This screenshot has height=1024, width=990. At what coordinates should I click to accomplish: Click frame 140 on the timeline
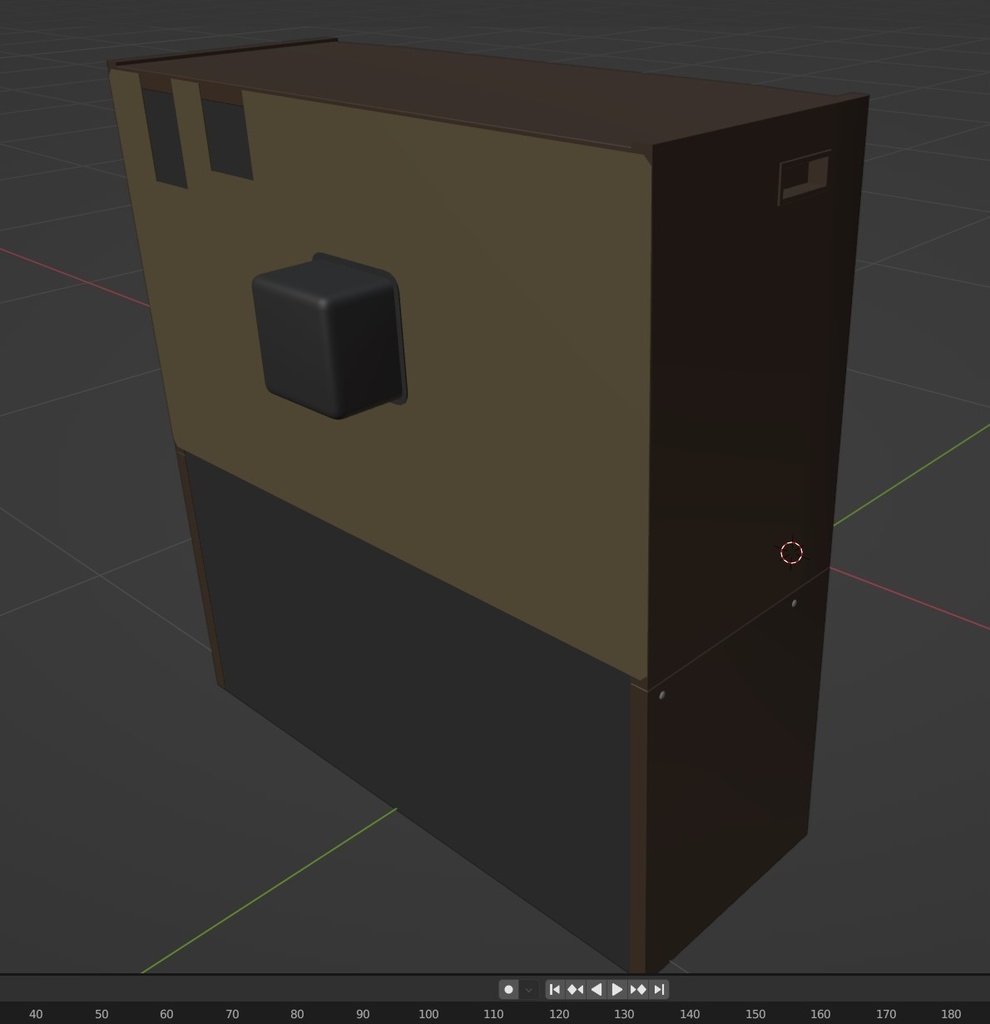coord(690,1014)
